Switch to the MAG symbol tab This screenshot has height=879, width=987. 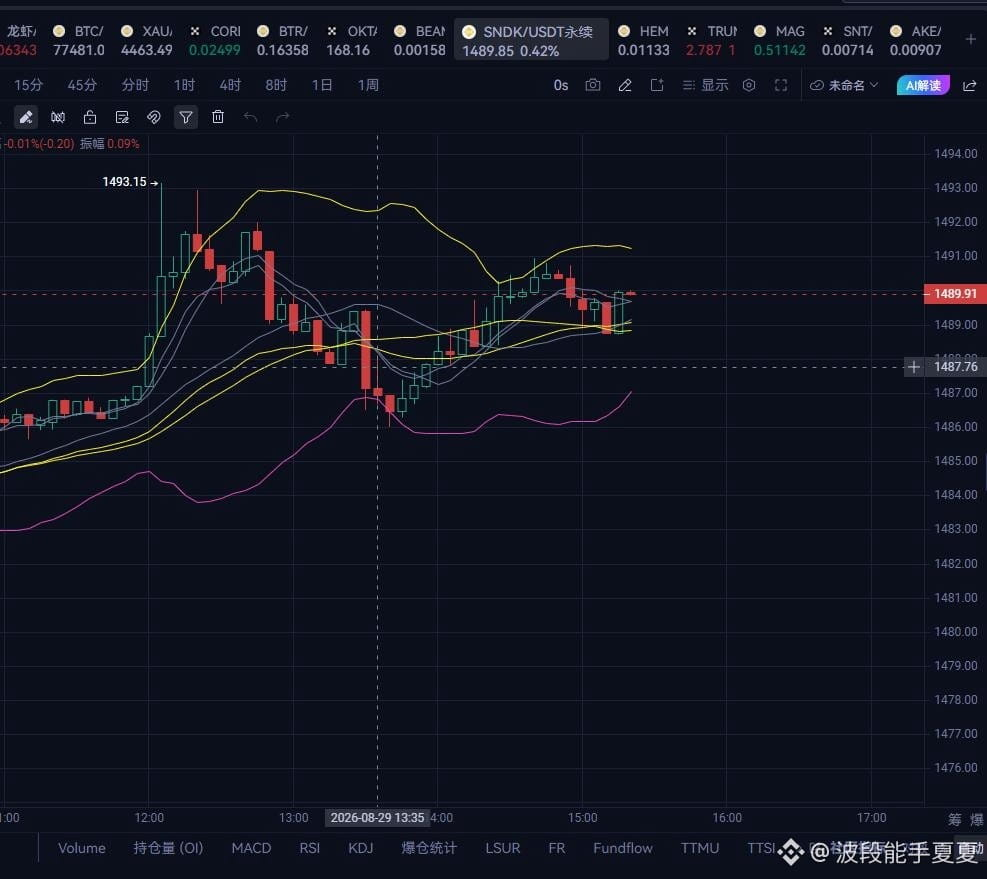pos(779,40)
